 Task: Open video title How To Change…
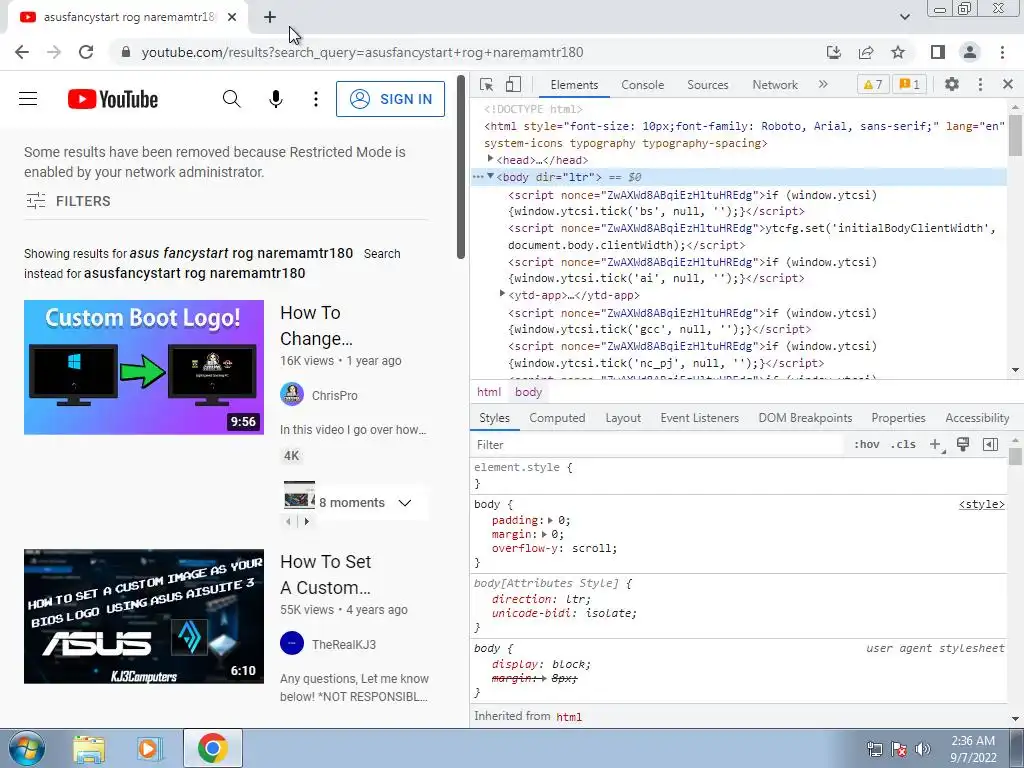[x=317, y=326]
